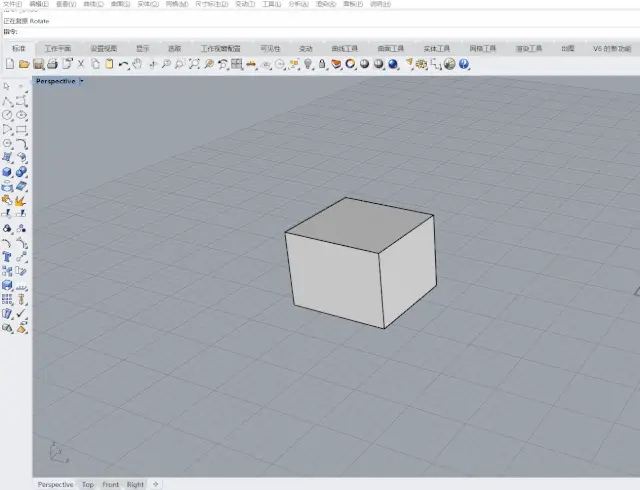Cut selection with the scissors X icon
This screenshot has width=640, height=490.
[81, 64]
